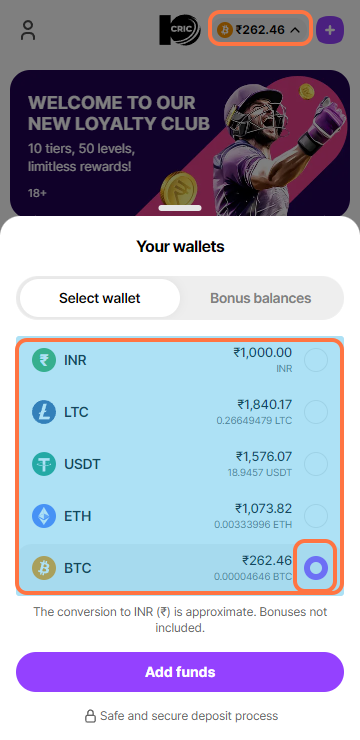360x740 pixels.
Task: Select the USDT wallet radio button
Action: tap(316, 464)
